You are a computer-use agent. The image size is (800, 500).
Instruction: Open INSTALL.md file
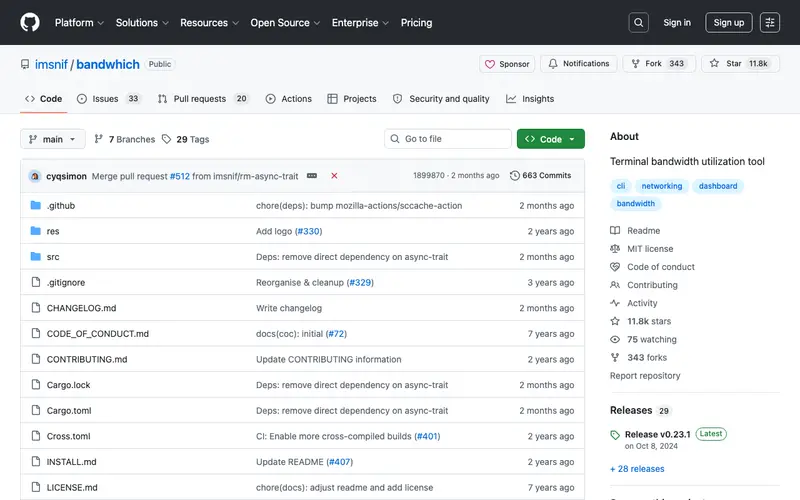coord(71,462)
